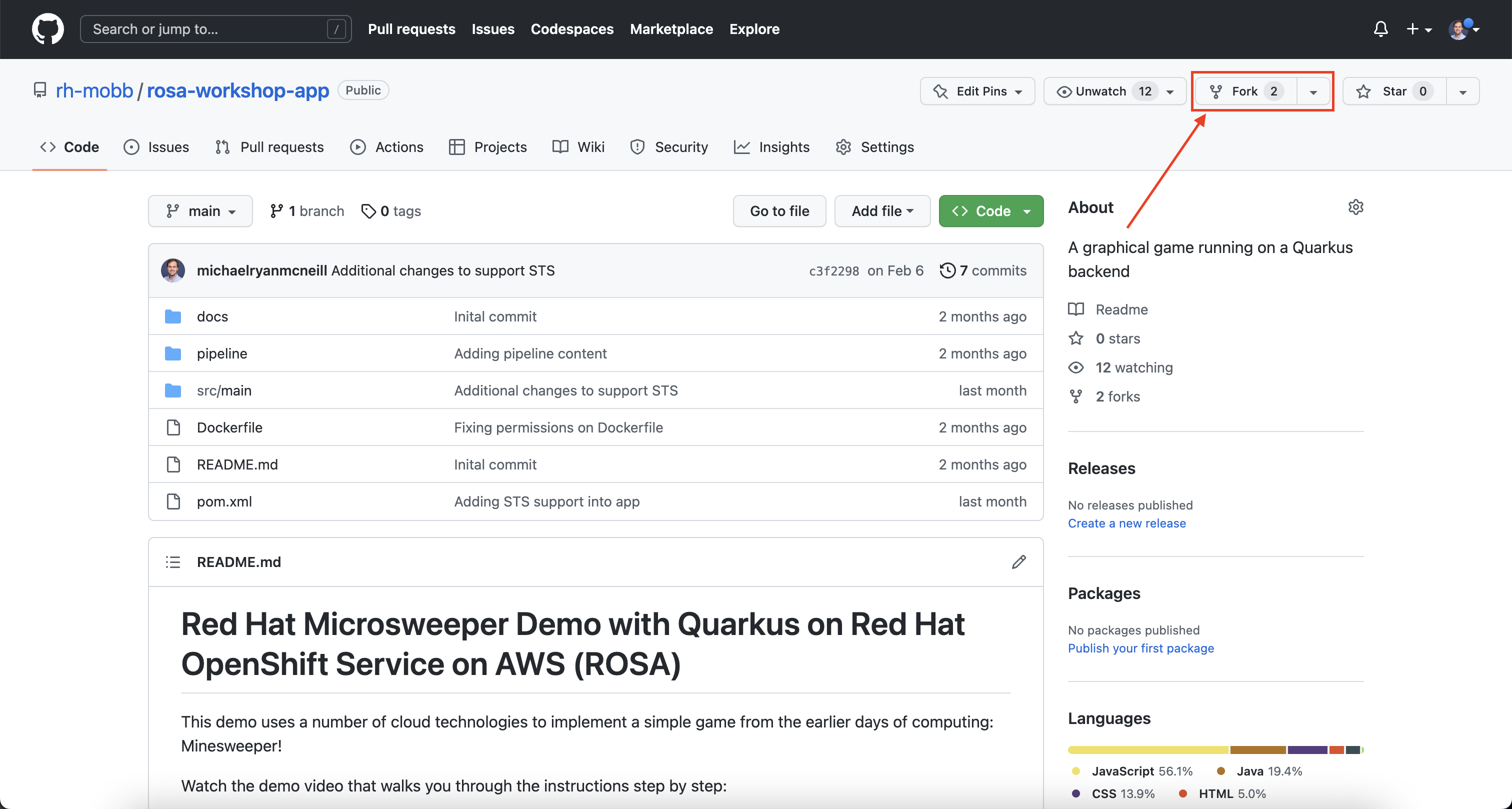Fork the repository
Viewport: 1512px width, 809px height.
pyautogui.click(x=1246, y=91)
